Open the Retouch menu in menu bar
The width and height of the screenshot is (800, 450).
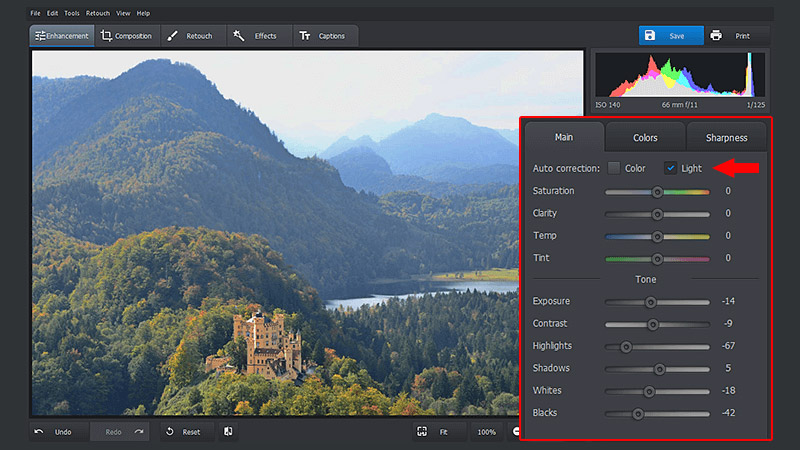pyautogui.click(x=98, y=13)
